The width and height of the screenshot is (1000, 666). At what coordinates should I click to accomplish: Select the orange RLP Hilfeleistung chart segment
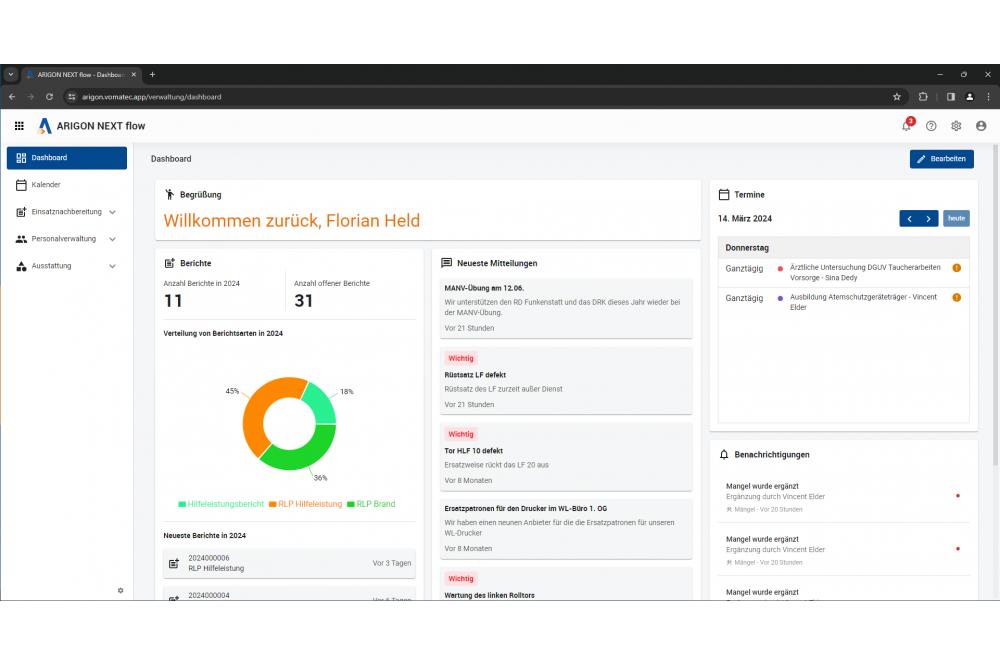[253, 419]
